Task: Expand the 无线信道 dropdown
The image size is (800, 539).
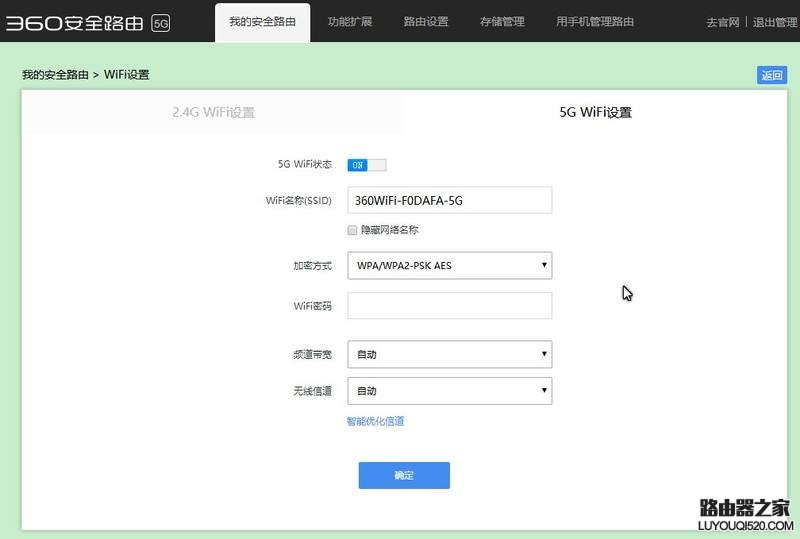Action: point(449,391)
